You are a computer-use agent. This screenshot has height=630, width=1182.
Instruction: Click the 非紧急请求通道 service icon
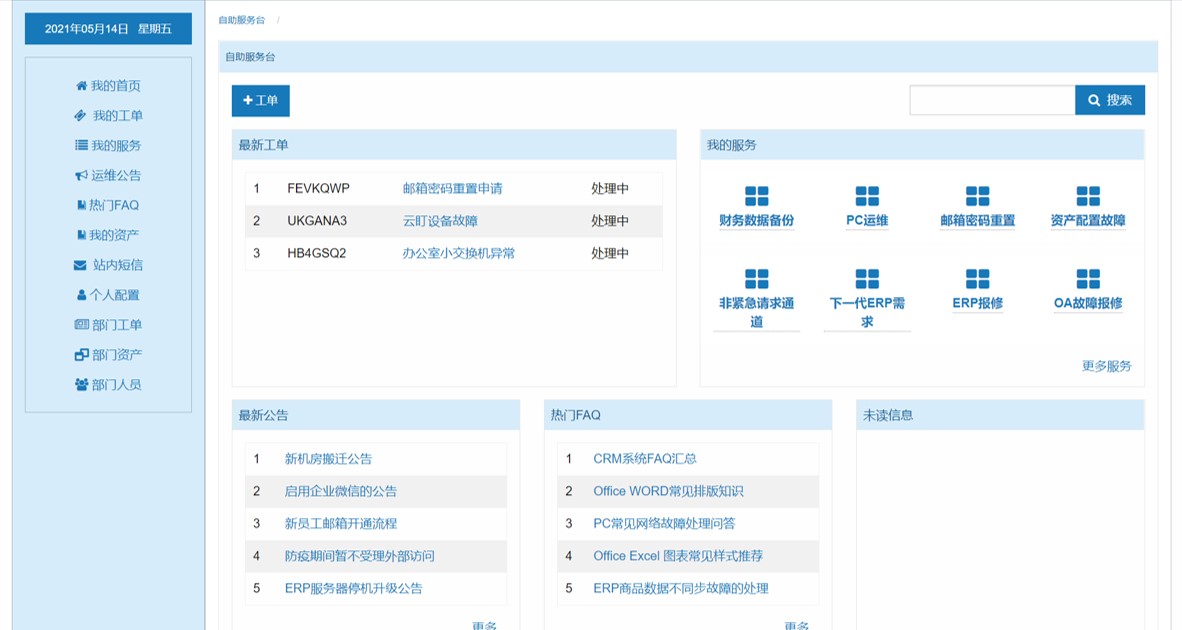coord(756,279)
